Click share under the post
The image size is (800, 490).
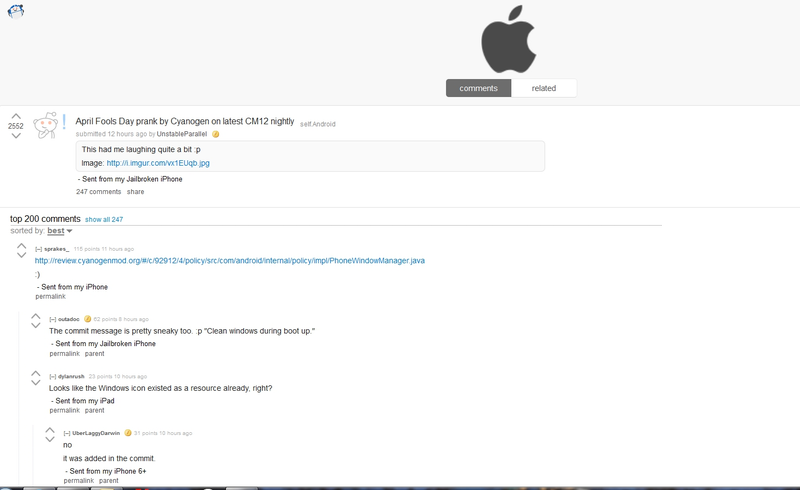135,192
